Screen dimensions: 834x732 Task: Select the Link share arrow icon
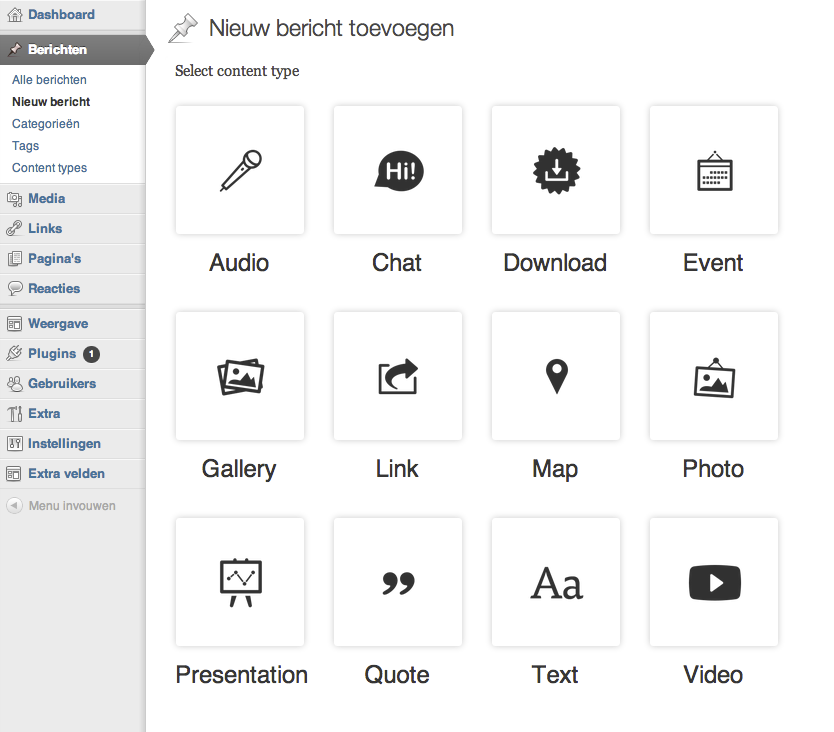coord(398,376)
